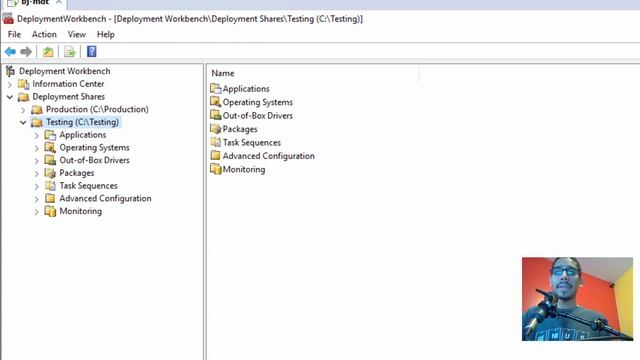Screen dimensions: 640x360
Task: Expand the Advanced Configuration tree node
Action: tap(37, 199)
